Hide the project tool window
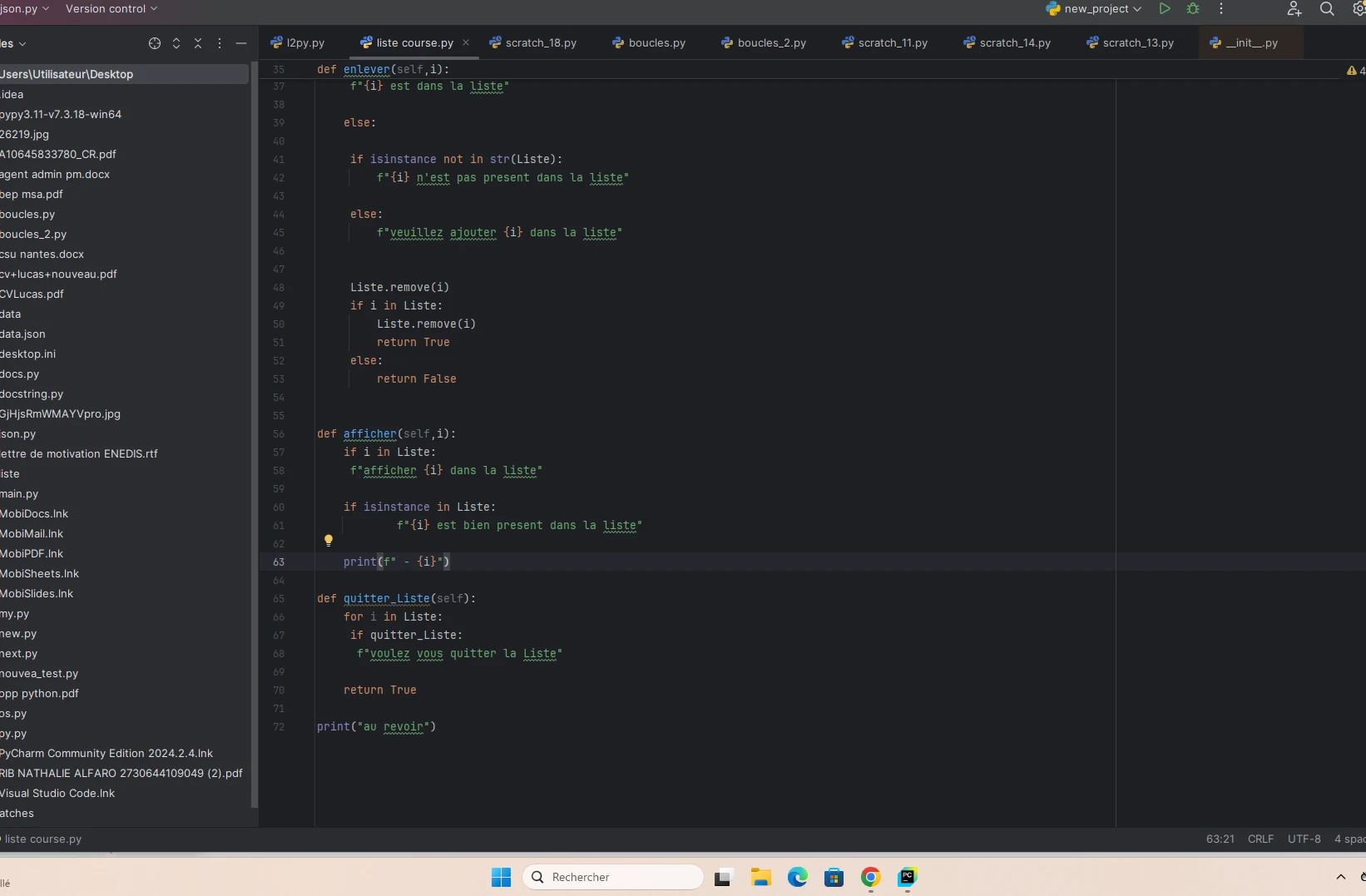The width and height of the screenshot is (1366, 896). tap(241, 43)
